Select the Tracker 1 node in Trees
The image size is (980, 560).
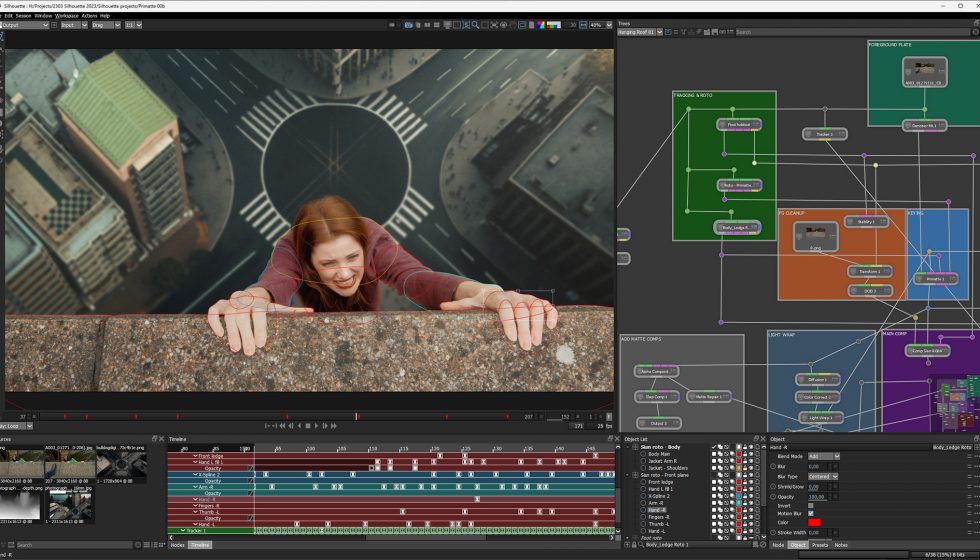point(825,134)
